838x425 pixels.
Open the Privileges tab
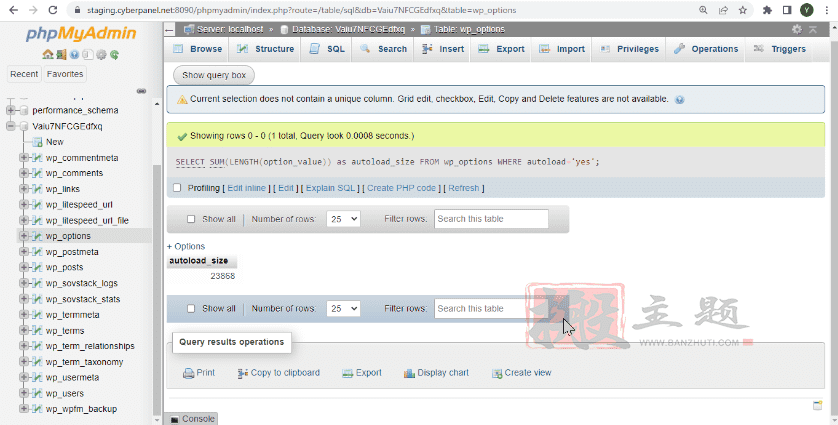629,49
